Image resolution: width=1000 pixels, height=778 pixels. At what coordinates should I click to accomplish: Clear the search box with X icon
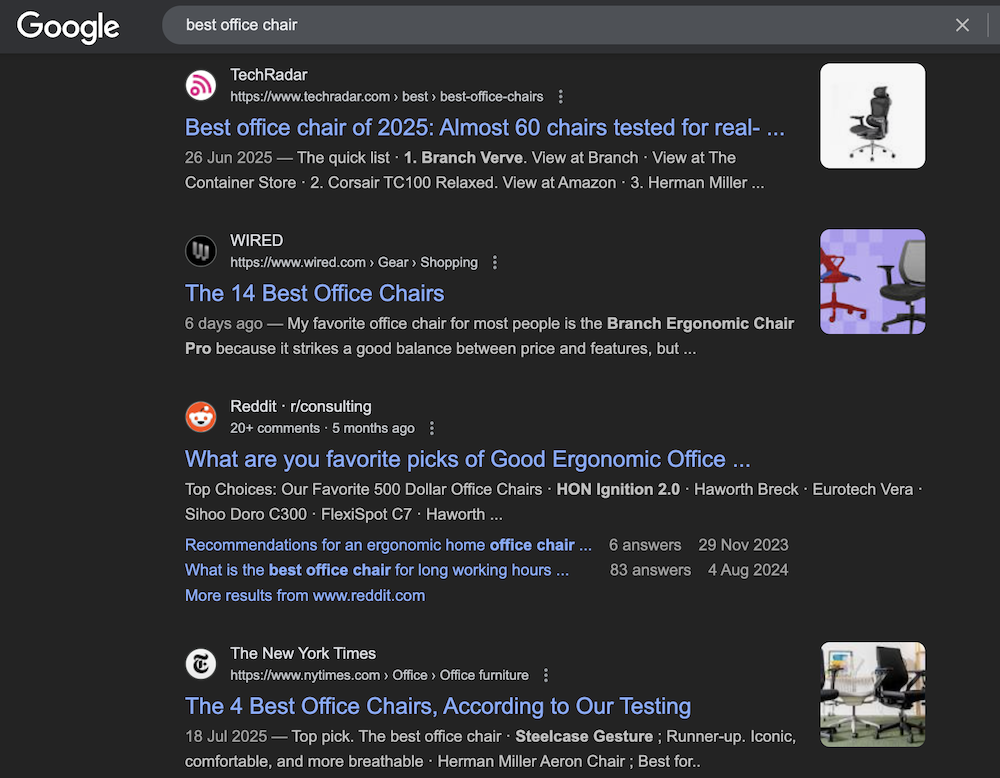962,25
